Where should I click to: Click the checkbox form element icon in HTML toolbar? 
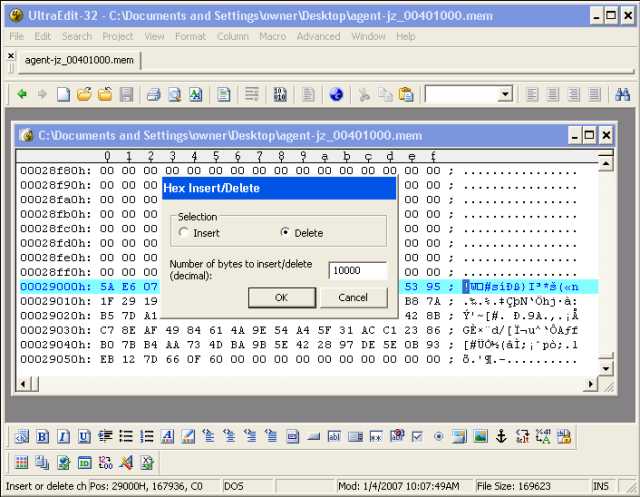(x=417, y=437)
